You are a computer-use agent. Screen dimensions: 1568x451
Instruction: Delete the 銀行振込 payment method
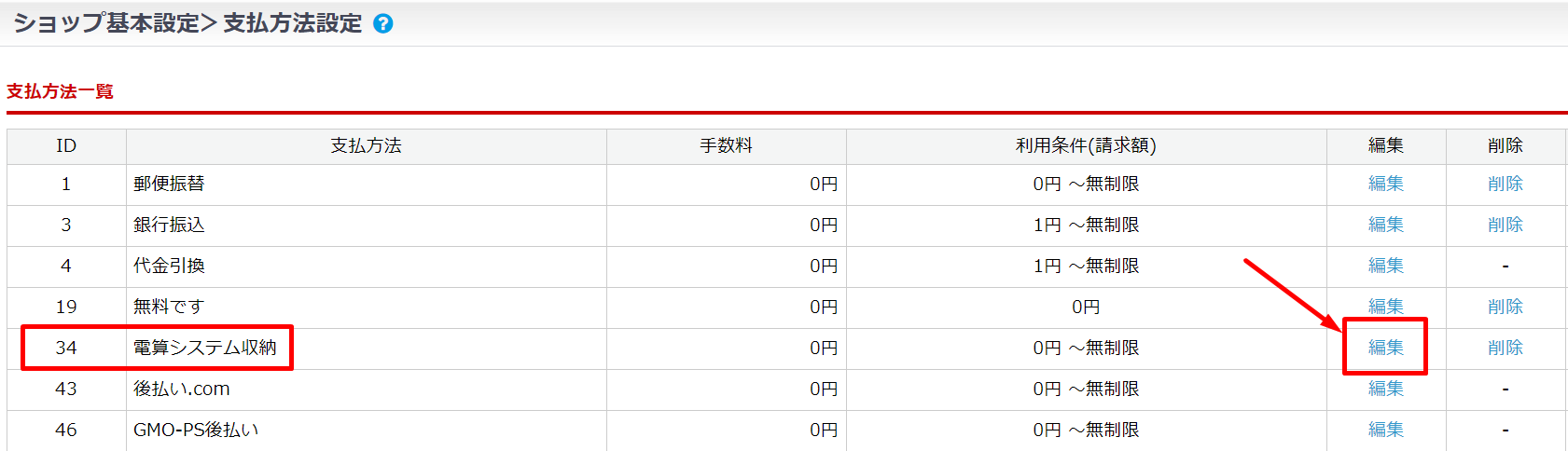1505,225
